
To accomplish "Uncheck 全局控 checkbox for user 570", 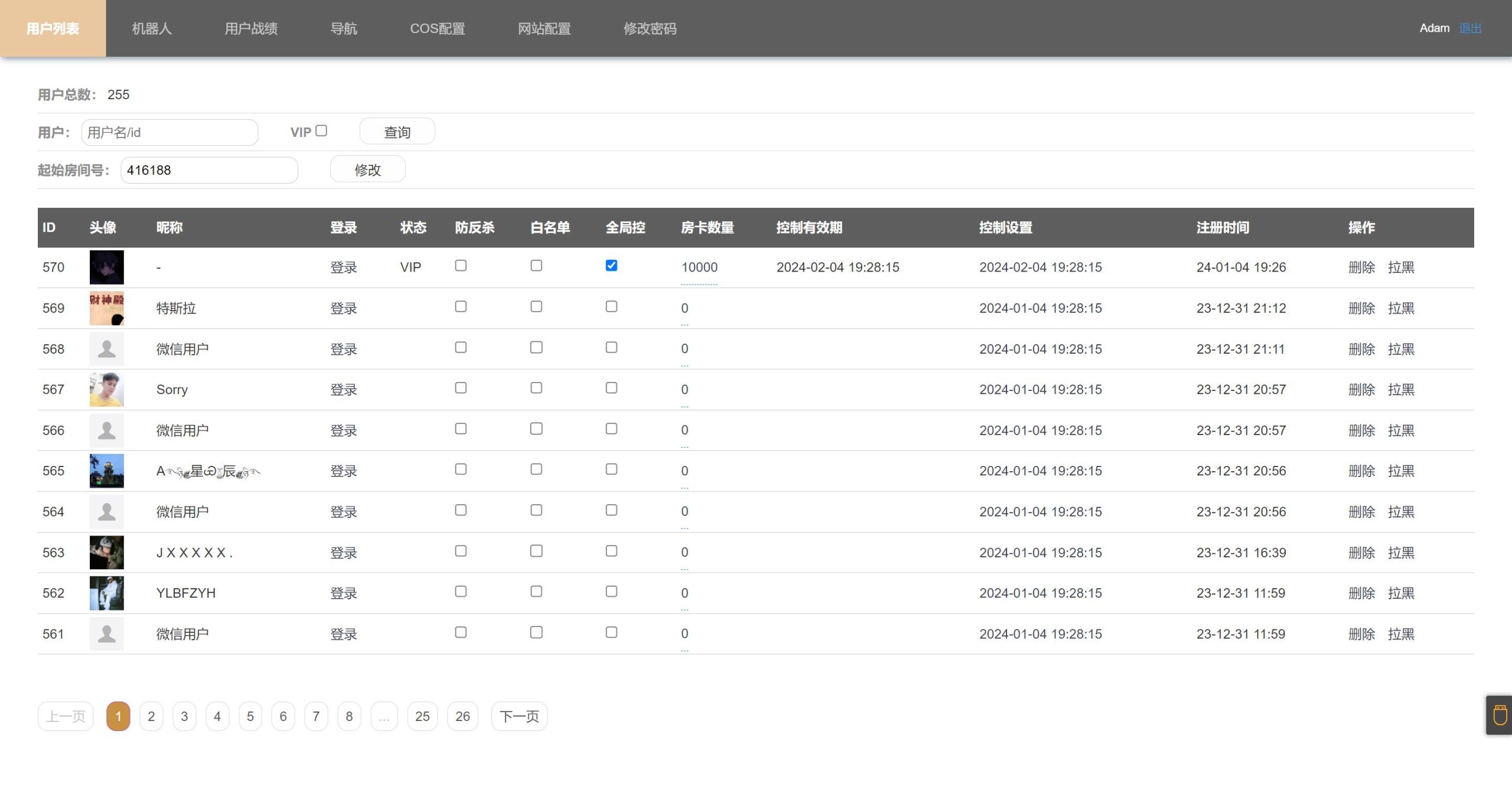I will [611, 266].
